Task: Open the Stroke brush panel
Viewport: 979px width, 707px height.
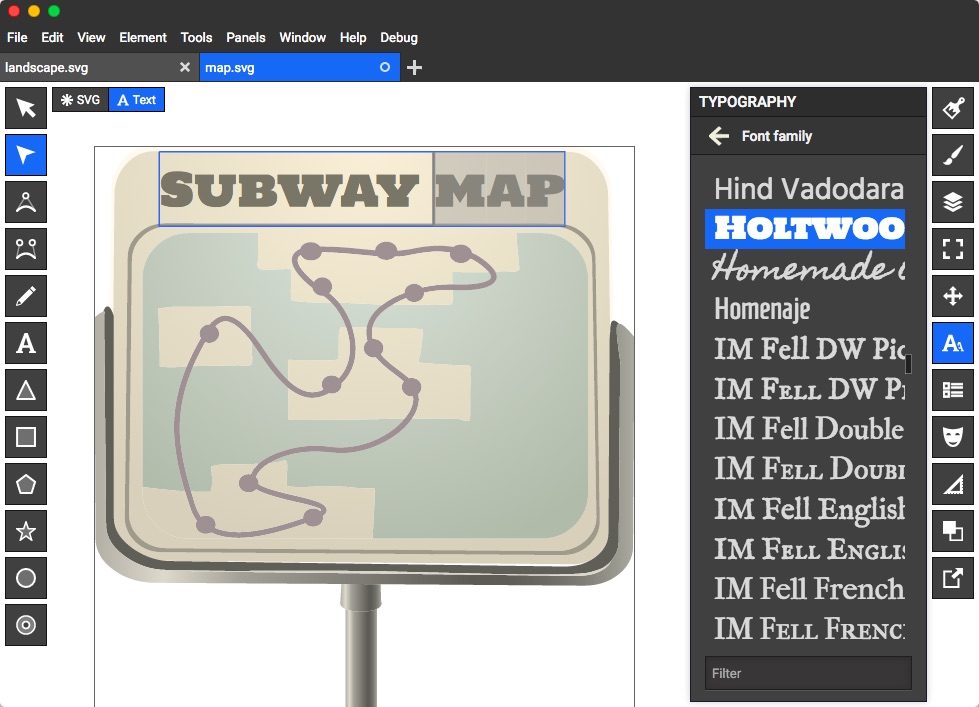Action: pos(953,155)
